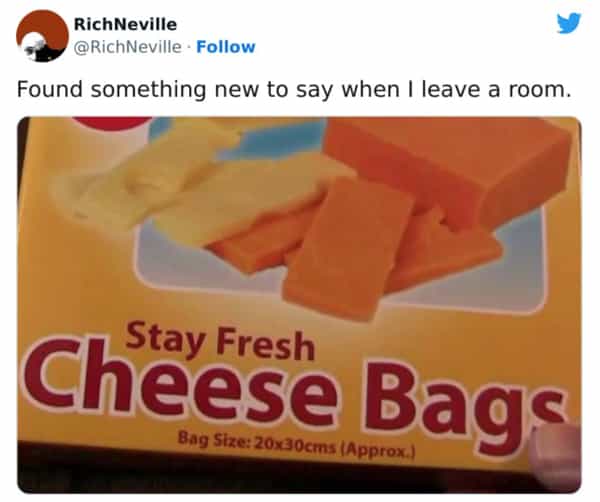Click RichNeville's round profile avatar
Image resolution: width=600 pixels, height=502 pixels.
point(42,36)
